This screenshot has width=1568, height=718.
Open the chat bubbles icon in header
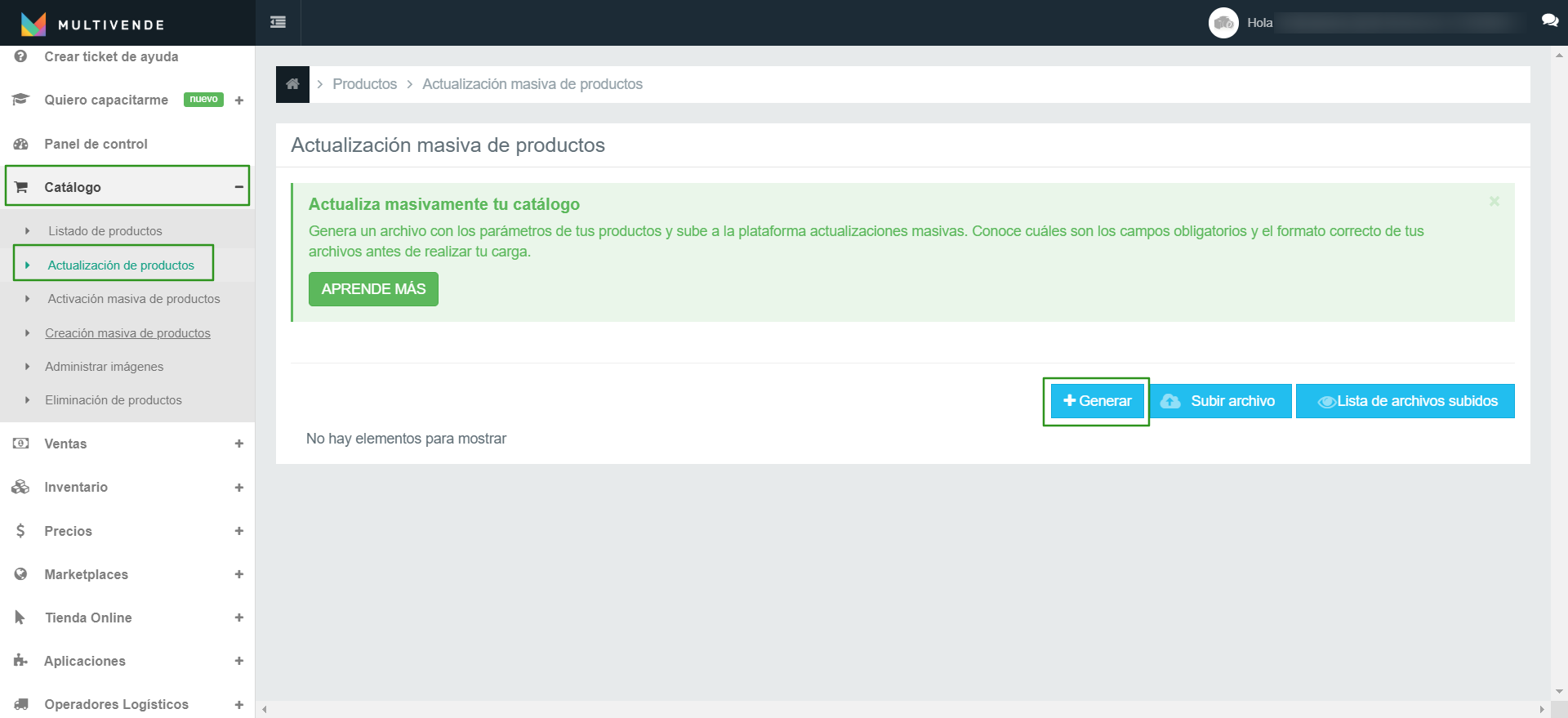point(1549,21)
